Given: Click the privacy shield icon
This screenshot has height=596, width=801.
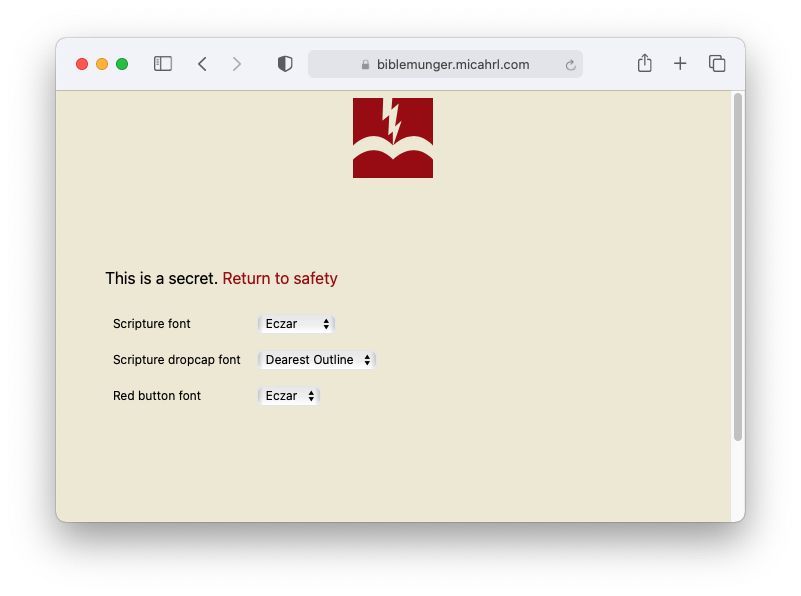Looking at the screenshot, I should (x=284, y=63).
